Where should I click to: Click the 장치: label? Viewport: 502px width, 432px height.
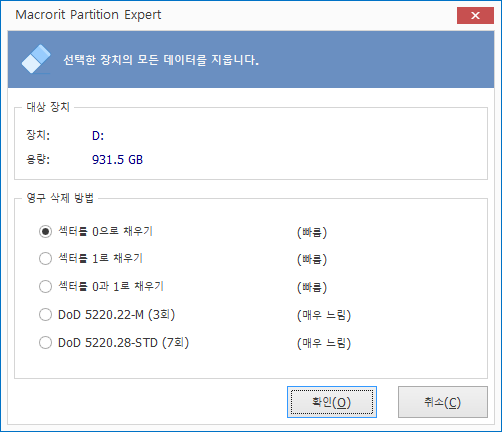click(38, 135)
